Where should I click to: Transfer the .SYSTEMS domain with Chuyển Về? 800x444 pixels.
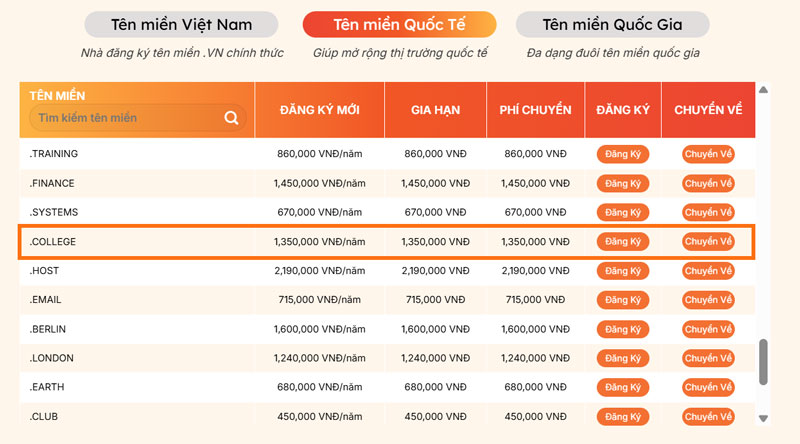tap(708, 213)
